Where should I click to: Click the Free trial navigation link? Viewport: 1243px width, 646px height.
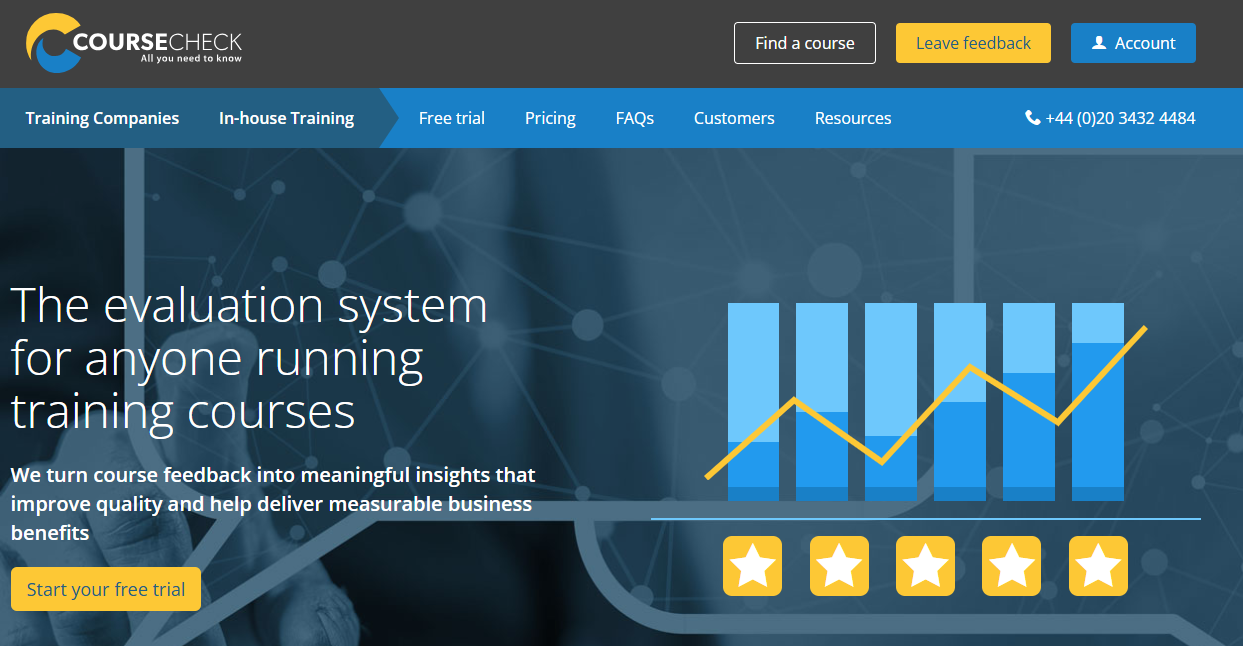451,118
